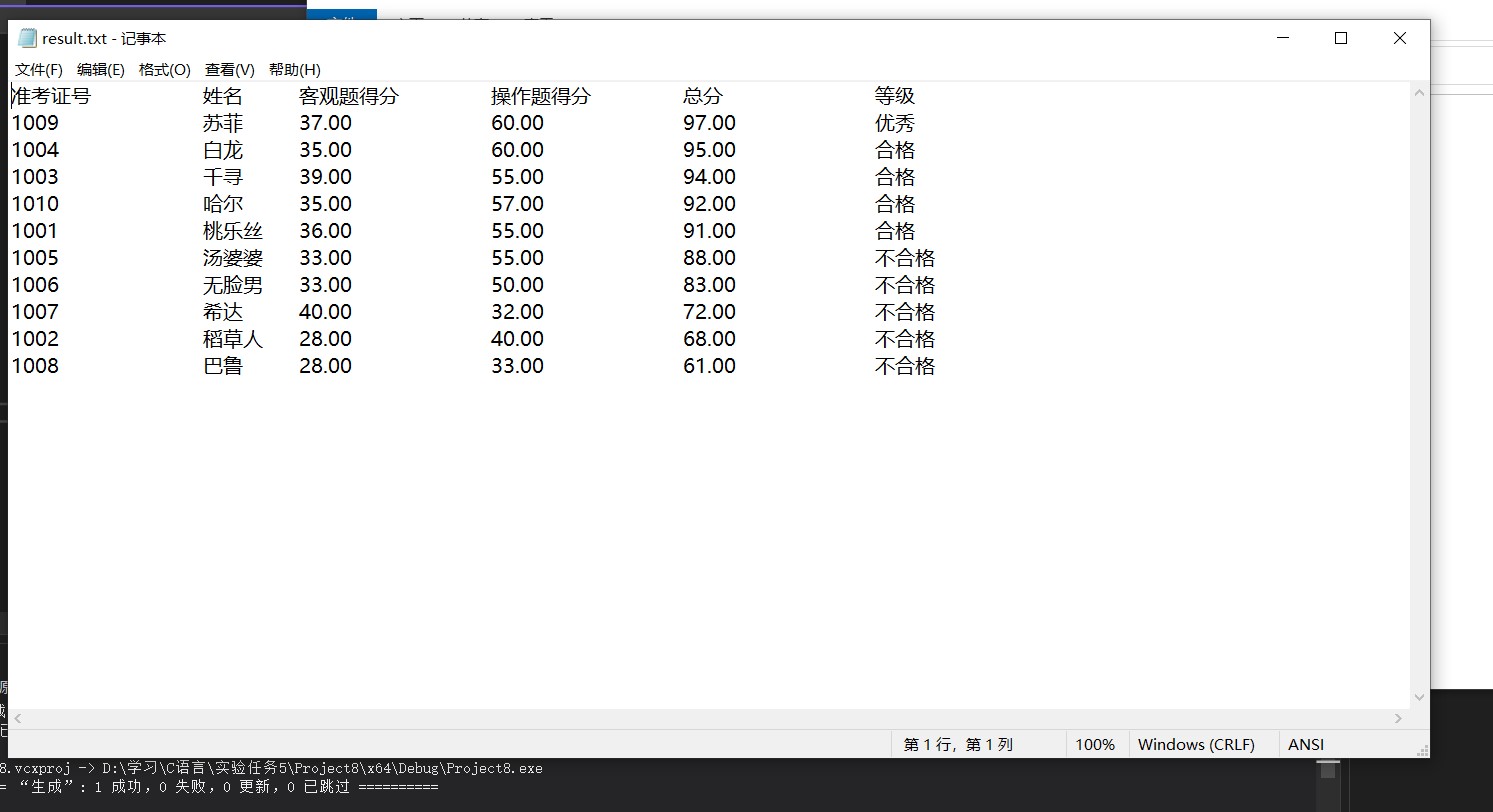1493x812 pixels.
Task: Click the objective score 40.00 in 希达's row
Action: 325,312
